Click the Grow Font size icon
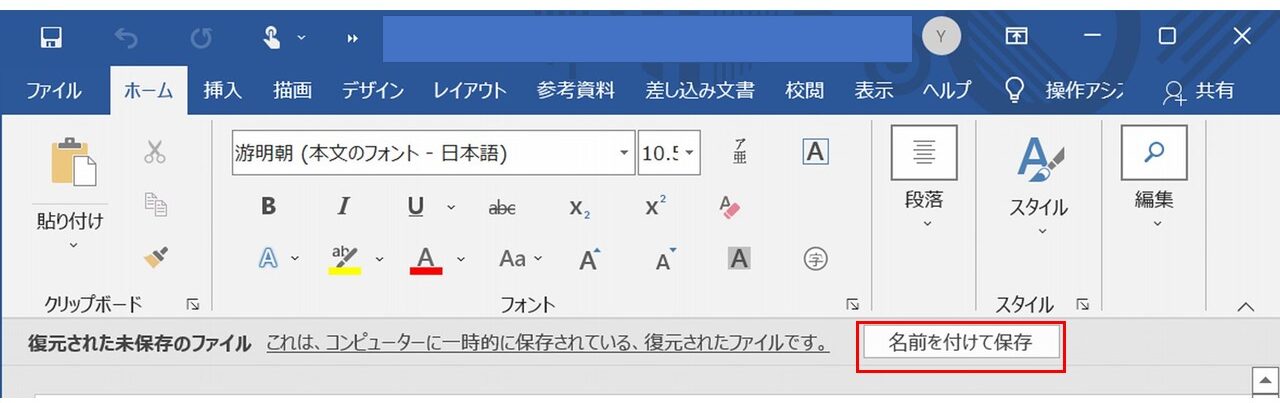1280x403 pixels. [590, 260]
